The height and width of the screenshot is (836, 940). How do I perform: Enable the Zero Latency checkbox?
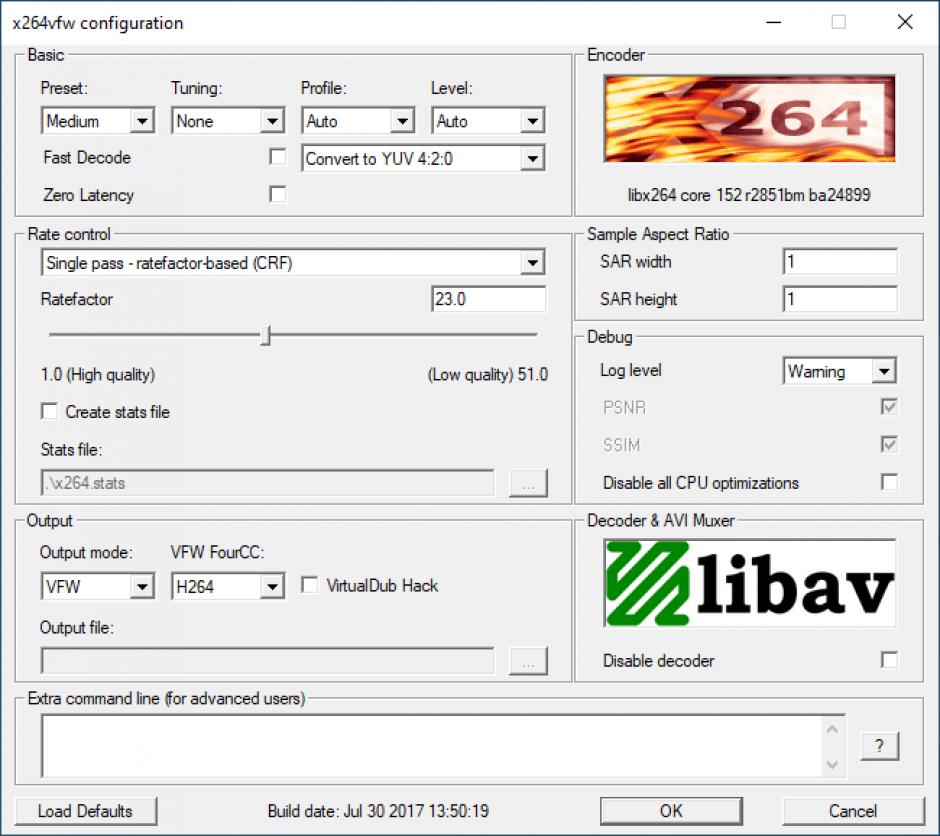point(278,194)
